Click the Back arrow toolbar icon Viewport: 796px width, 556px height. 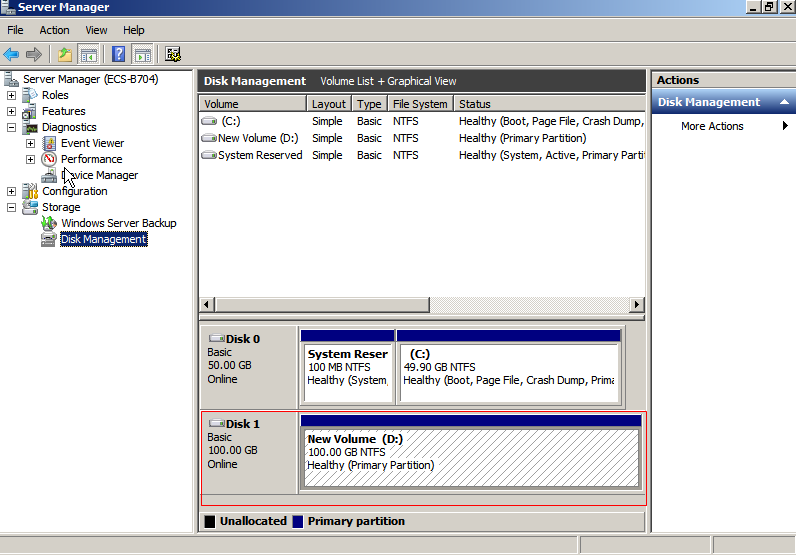coord(11,54)
